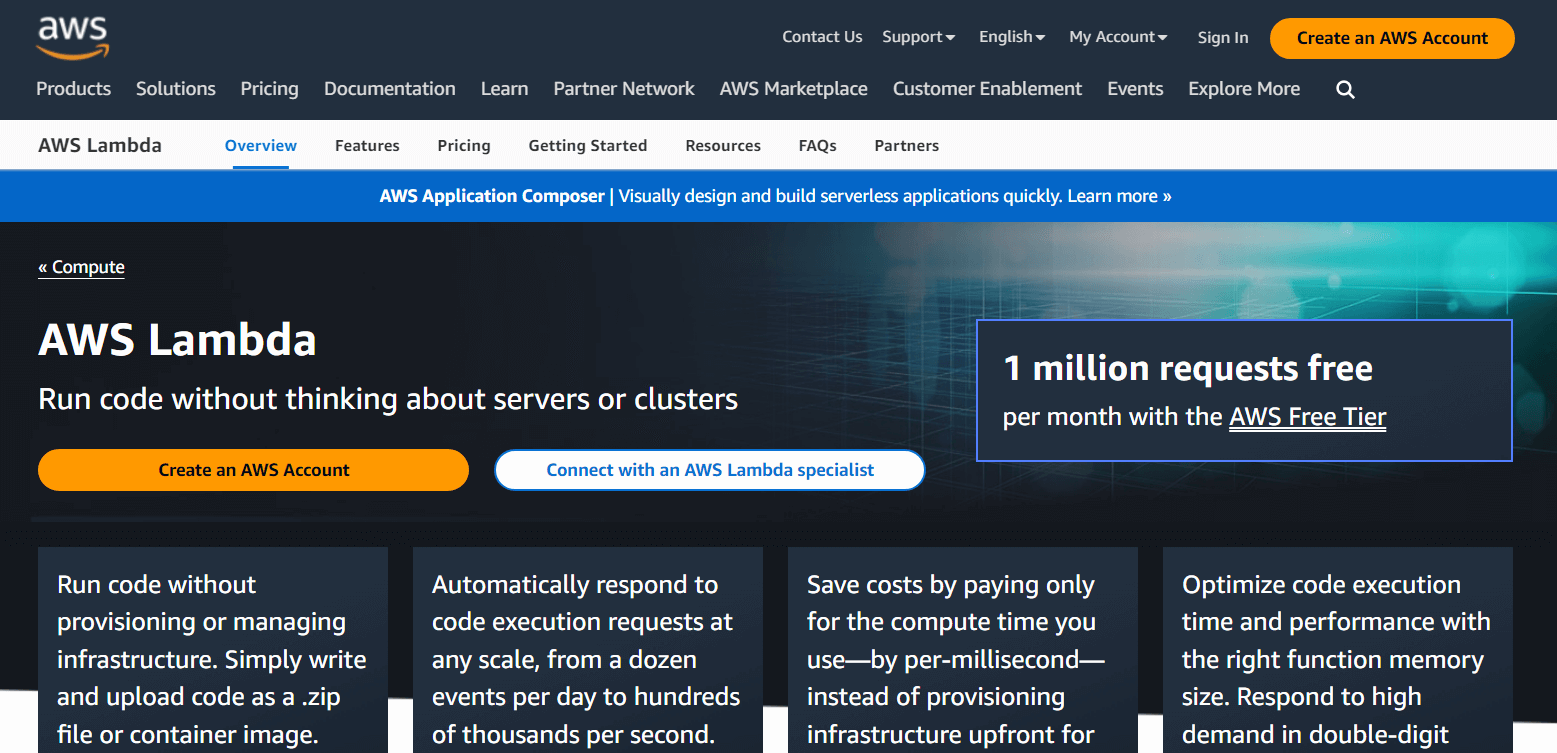Open the Getting Started tab

click(587, 145)
